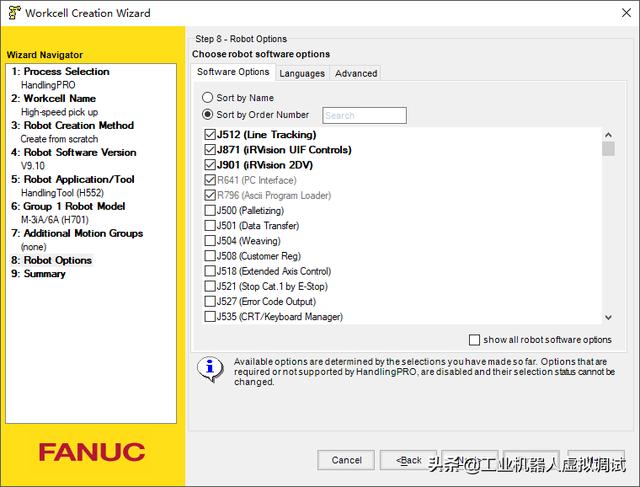Click the R796 (Ascii Program Loader) checkbox
The height and width of the screenshot is (487, 640).
pos(210,195)
